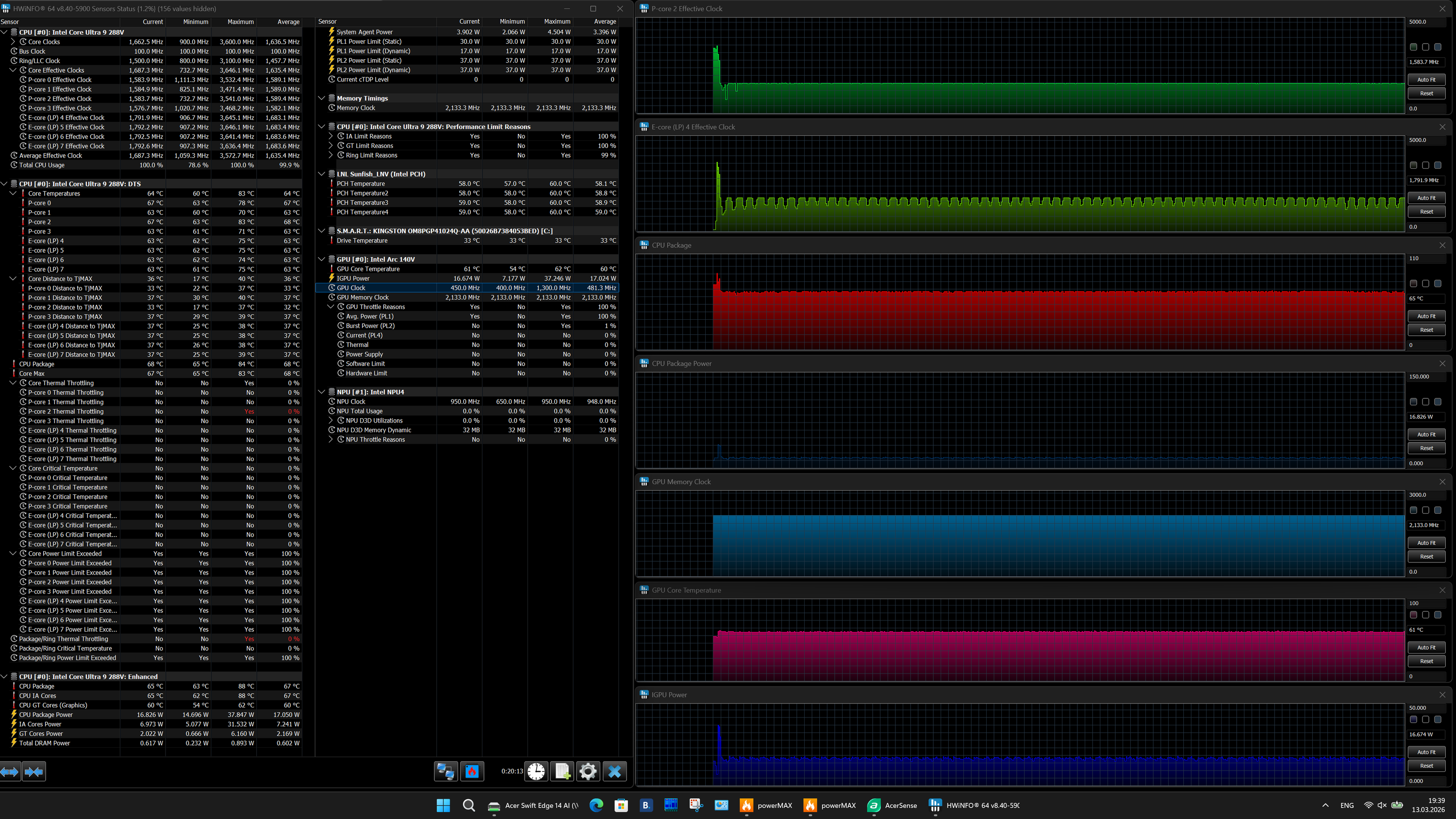1456x819 pixels.
Task: Open the Snipping Tool taskbar icon
Action: [x=696, y=805]
